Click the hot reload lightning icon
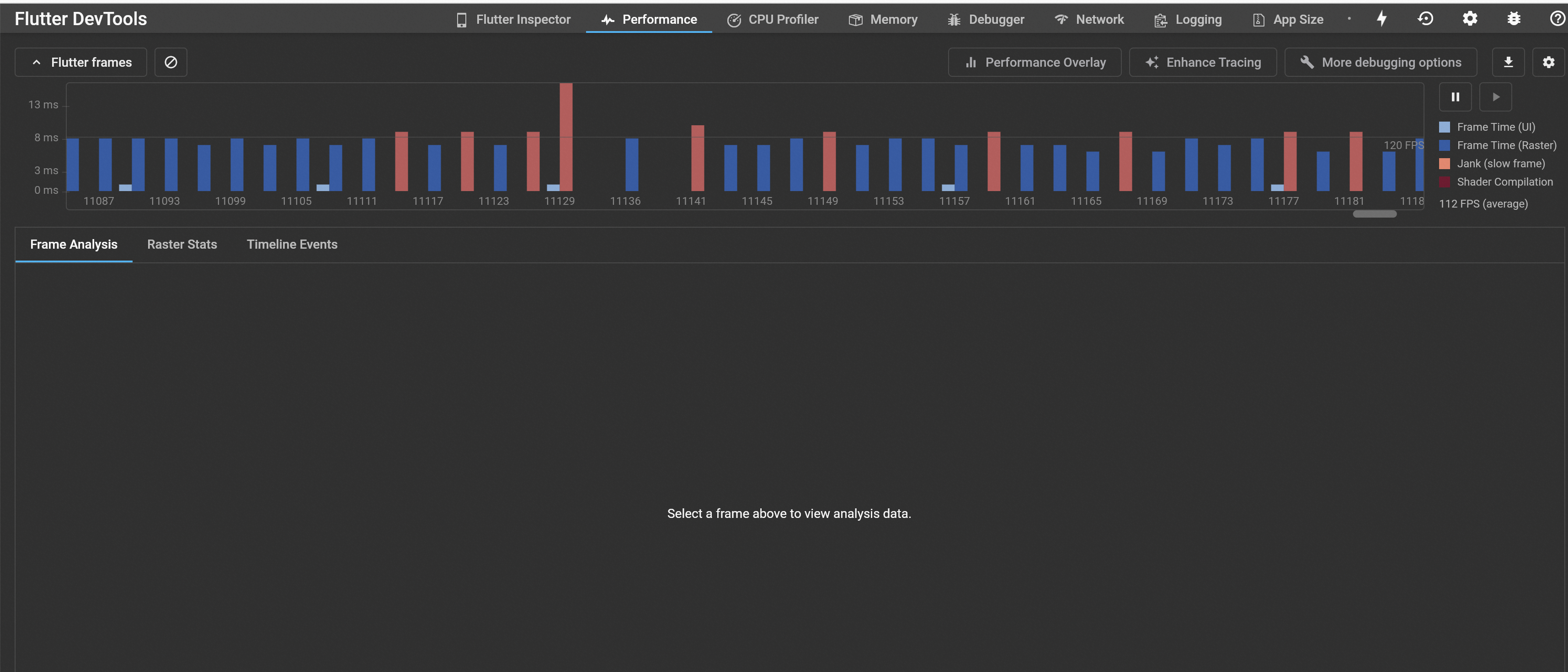Viewport: 1568px width, 672px height. pos(1382,19)
